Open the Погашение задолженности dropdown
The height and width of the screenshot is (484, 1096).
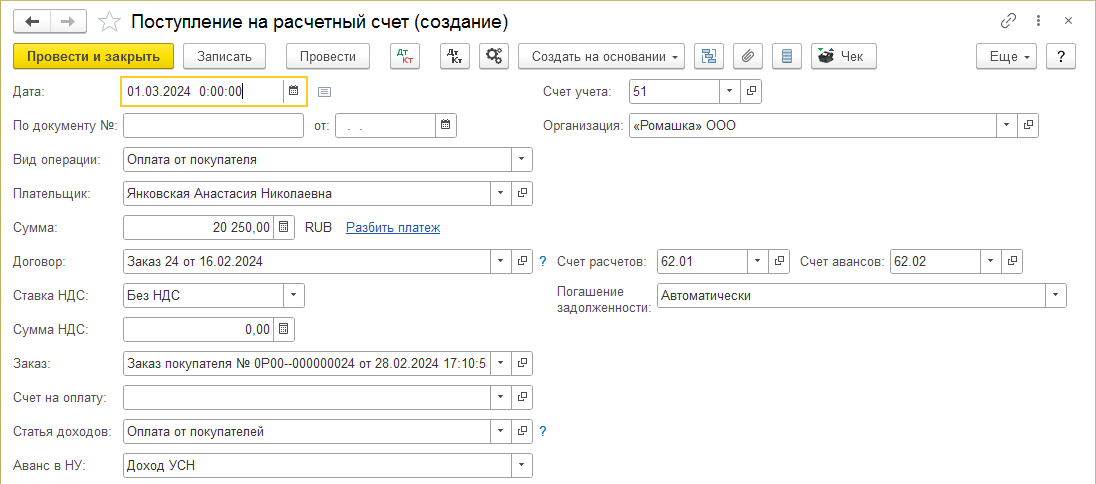(1055, 295)
